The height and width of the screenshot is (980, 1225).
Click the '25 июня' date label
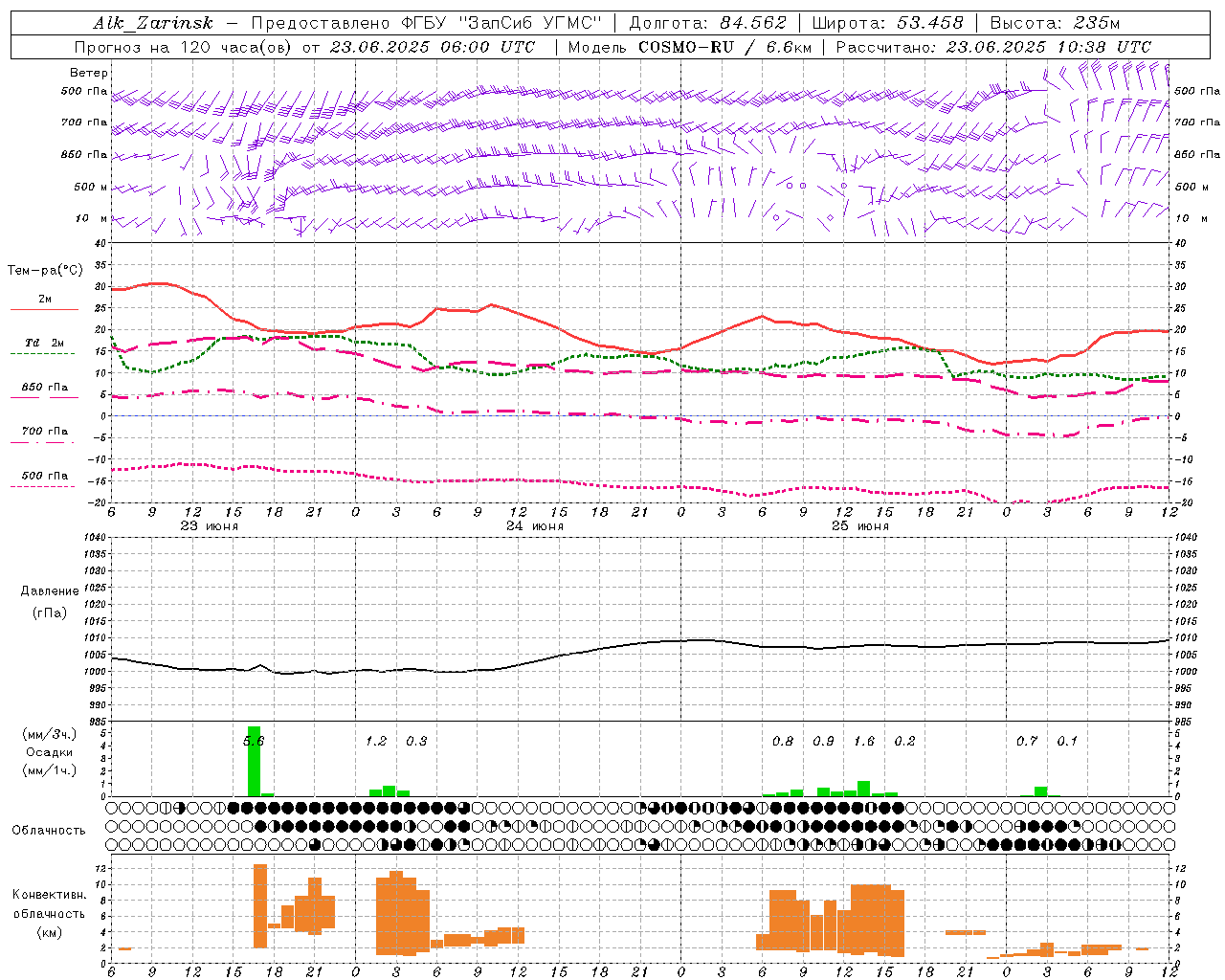tap(859, 526)
